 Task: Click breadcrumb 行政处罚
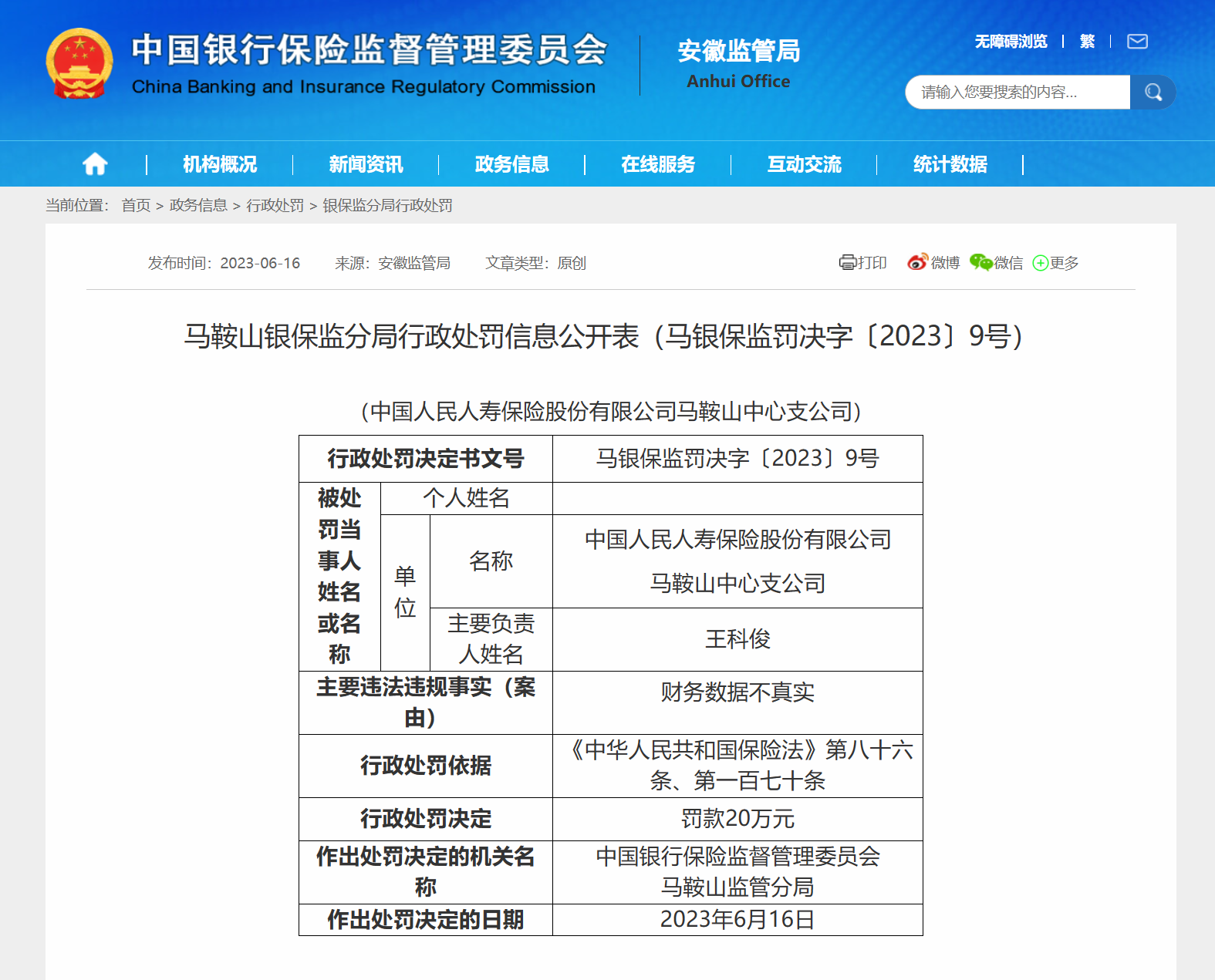pyautogui.click(x=275, y=205)
